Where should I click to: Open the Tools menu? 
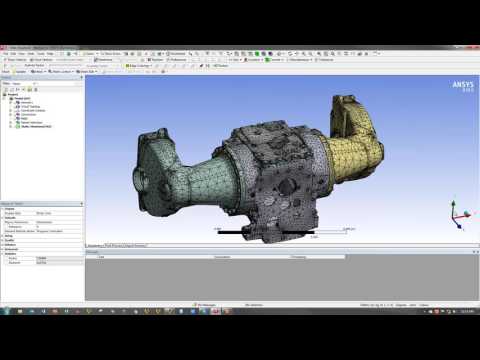tap(41, 54)
